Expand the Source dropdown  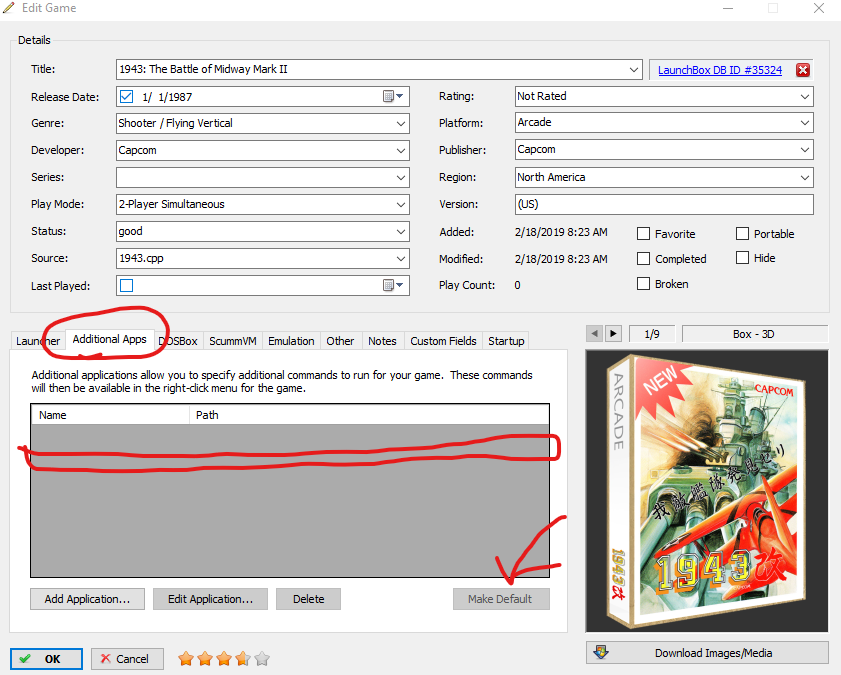[401, 258]
